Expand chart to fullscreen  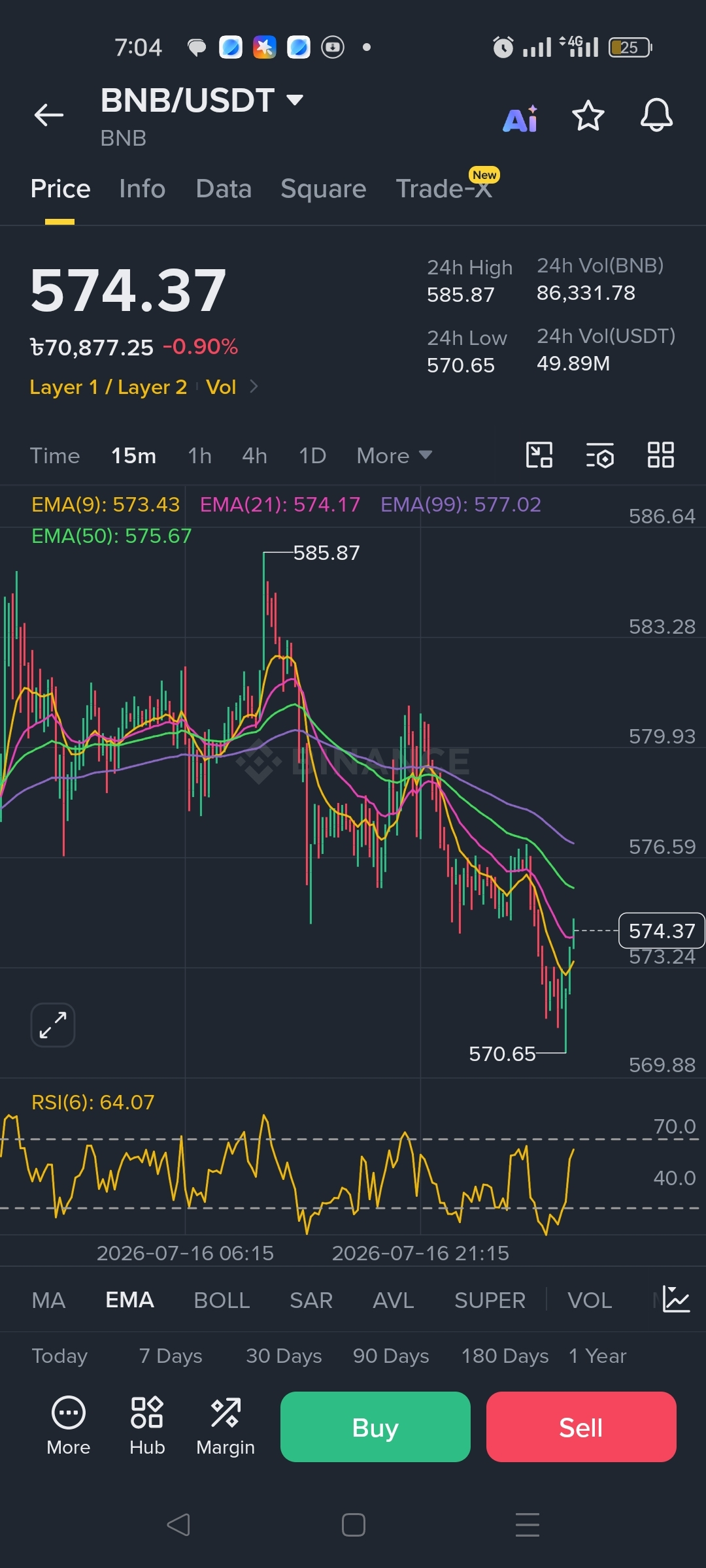(53, 1025)
